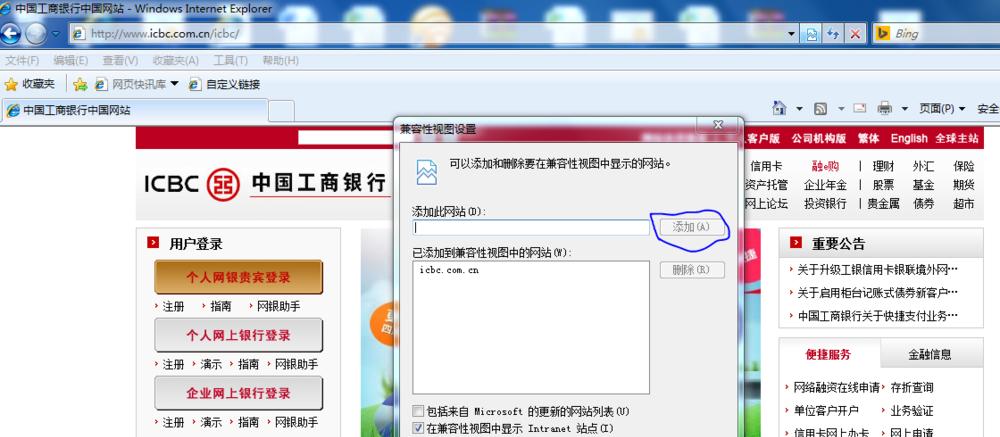Click the red Stop loading icon
The image size is (1000, 437).
tap(855, 34)
